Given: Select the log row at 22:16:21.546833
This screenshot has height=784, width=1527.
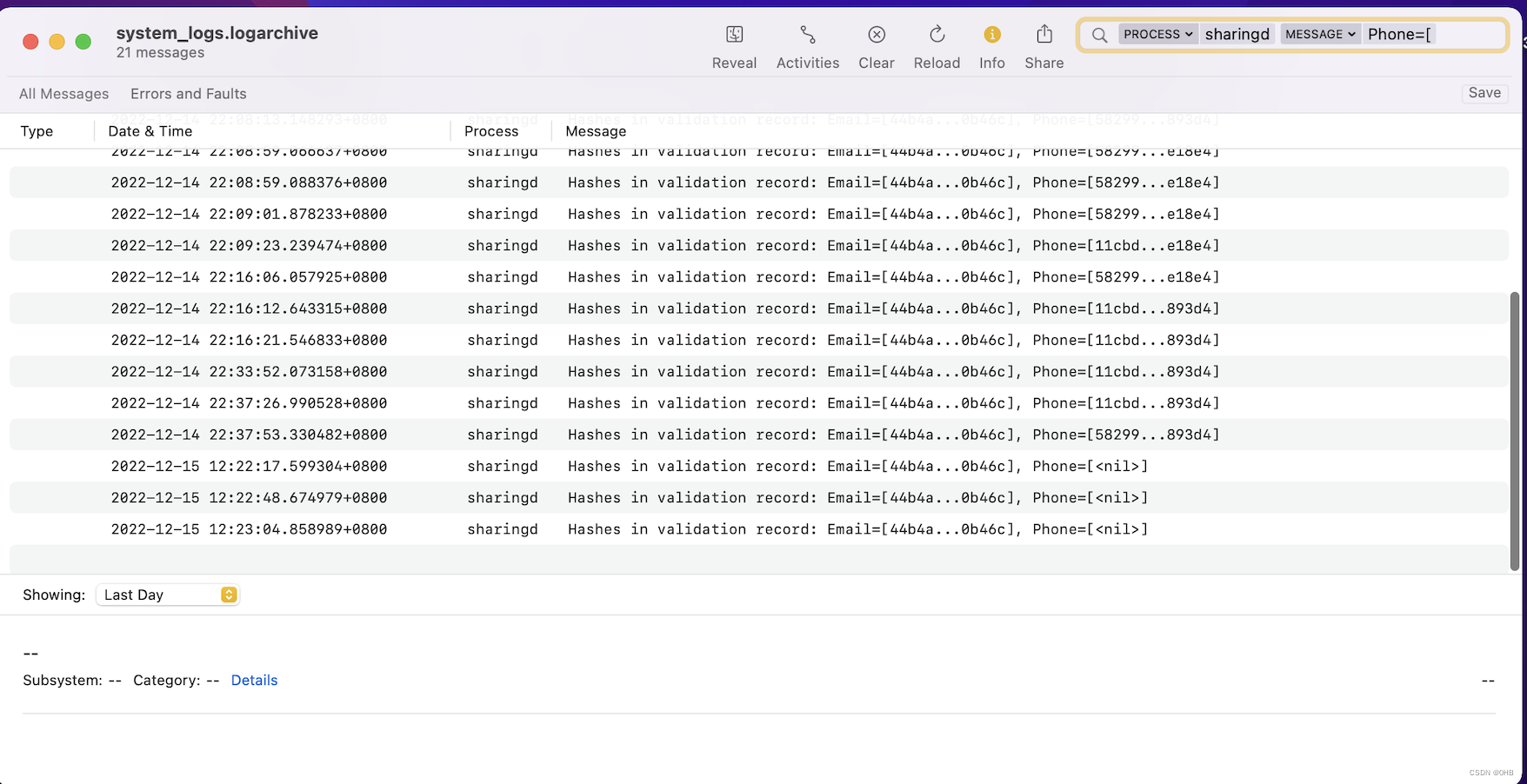Looking at the screenshot, I should [x=758, y=340].
